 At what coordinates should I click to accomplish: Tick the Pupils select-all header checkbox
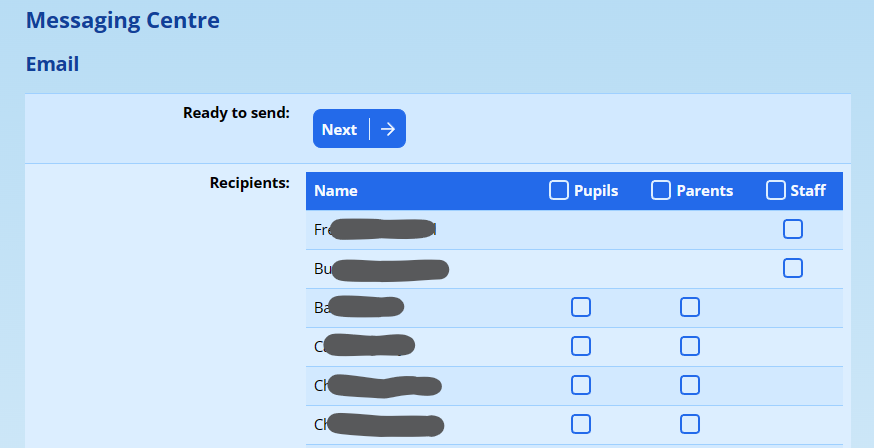[559, 190]
